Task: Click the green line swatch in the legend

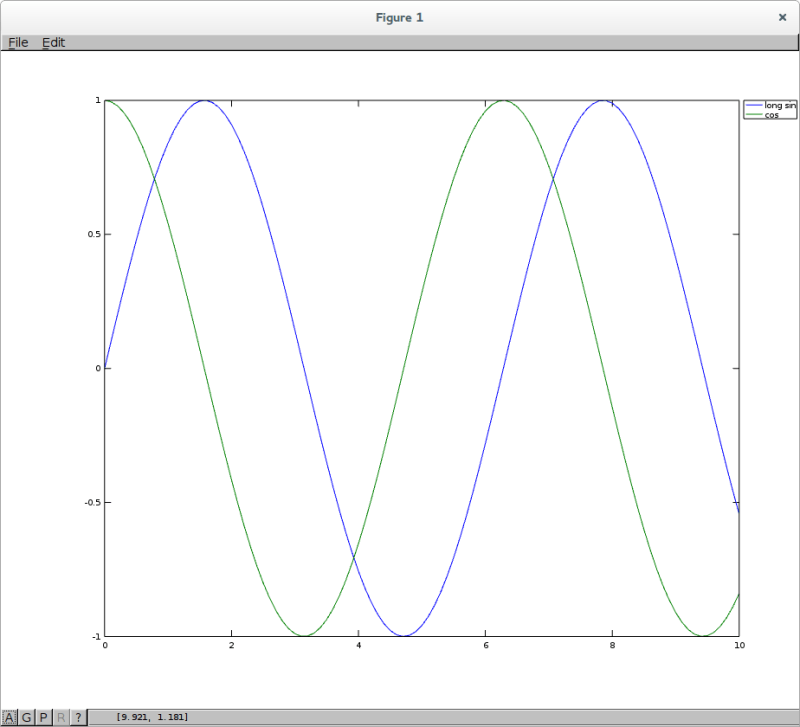Action: coord(753,113)
